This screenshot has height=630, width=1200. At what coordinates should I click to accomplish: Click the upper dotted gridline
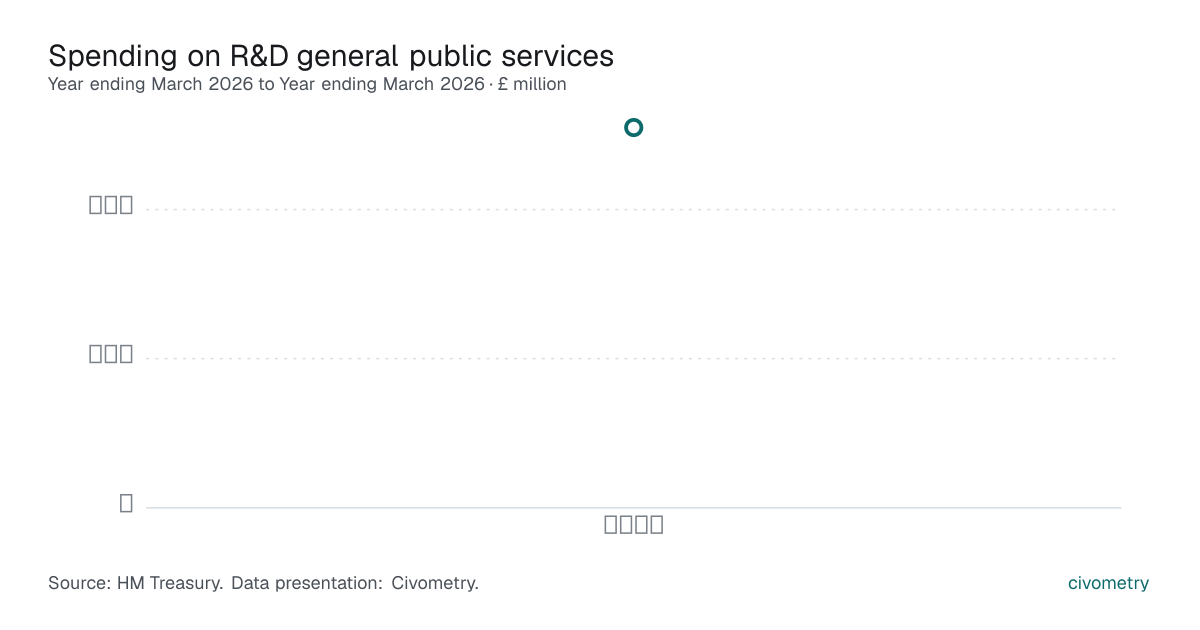coord(633,209)
